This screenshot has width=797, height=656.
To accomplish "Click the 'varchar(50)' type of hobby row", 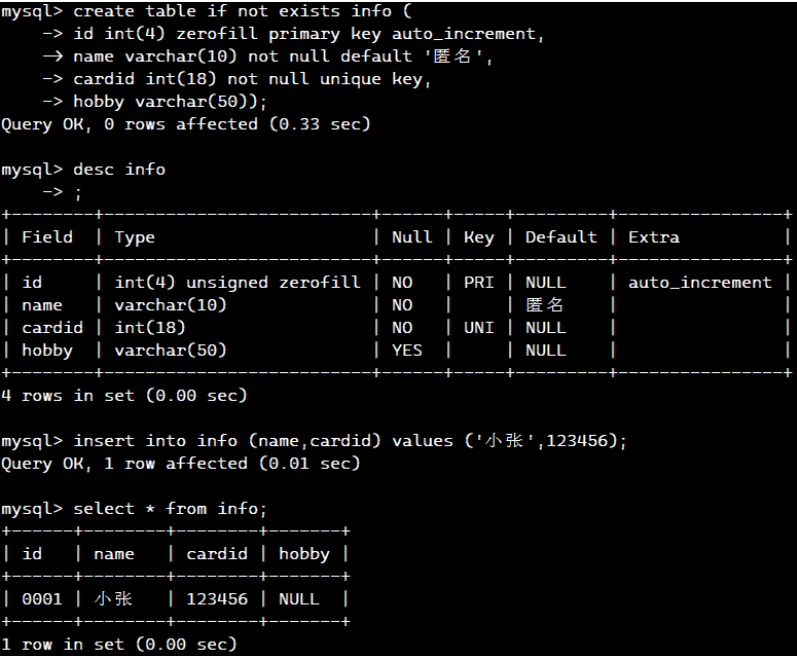I will coord(170,351).
